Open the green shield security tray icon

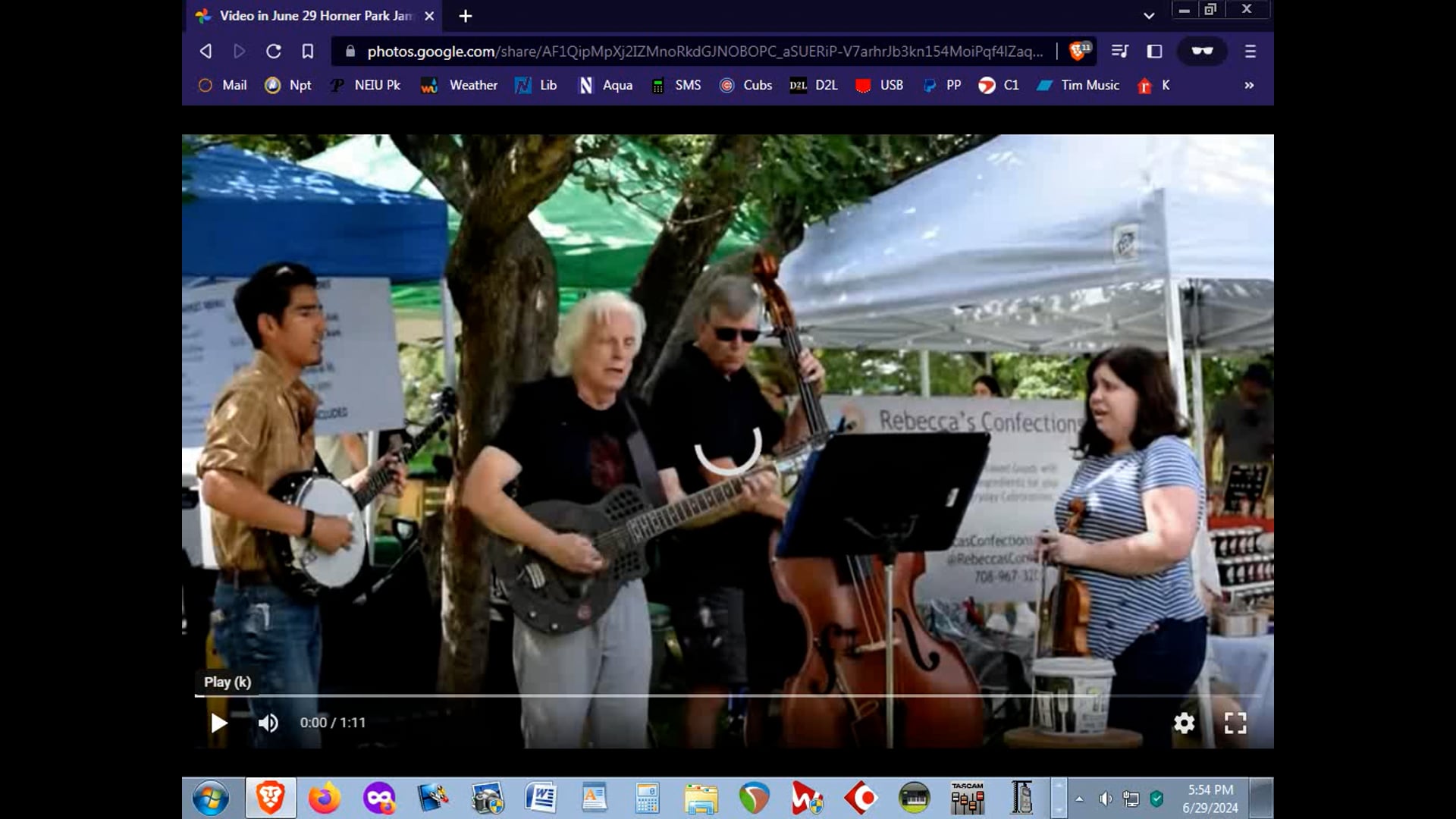1156,799
